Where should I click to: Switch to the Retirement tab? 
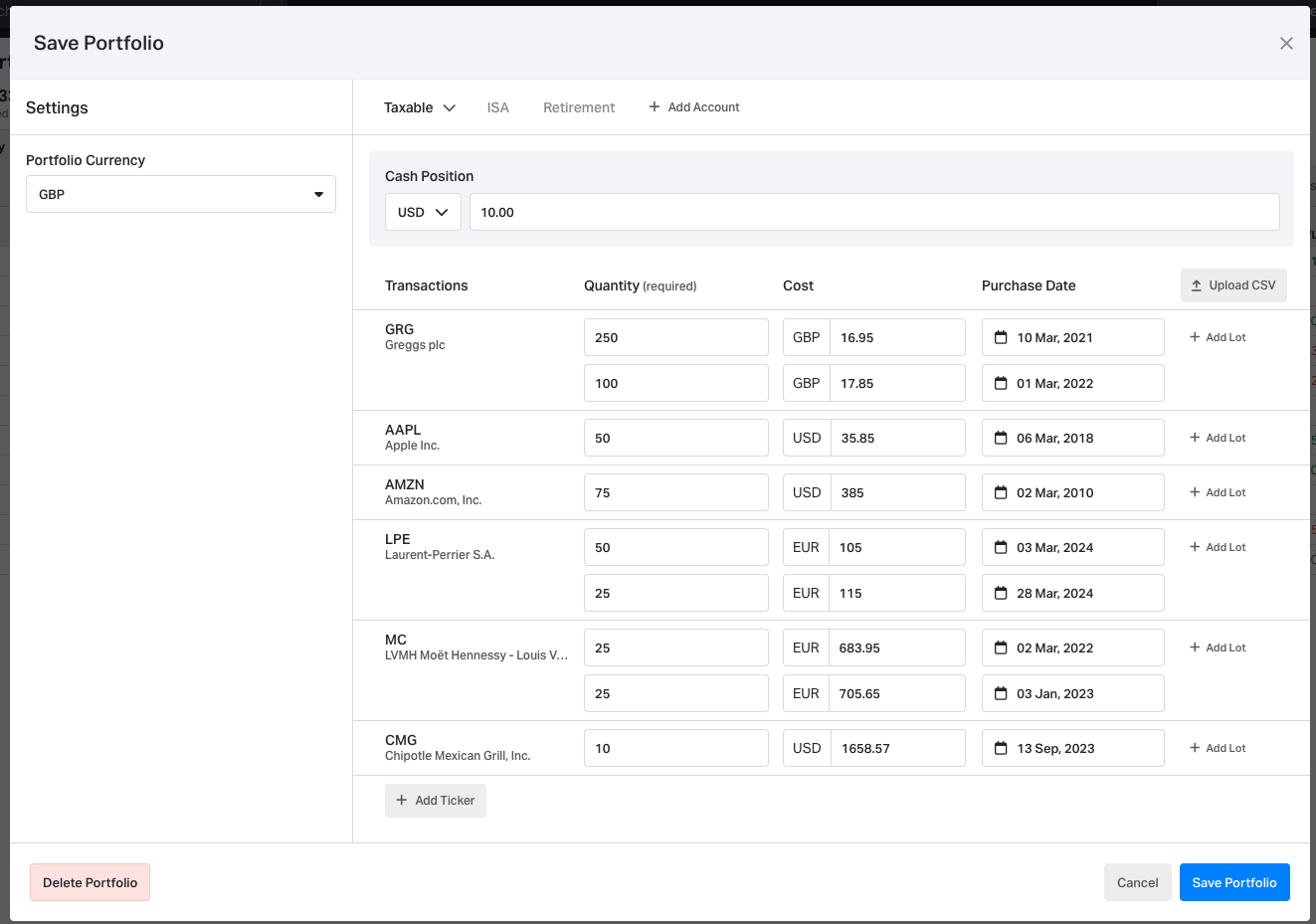coord(579,107)
